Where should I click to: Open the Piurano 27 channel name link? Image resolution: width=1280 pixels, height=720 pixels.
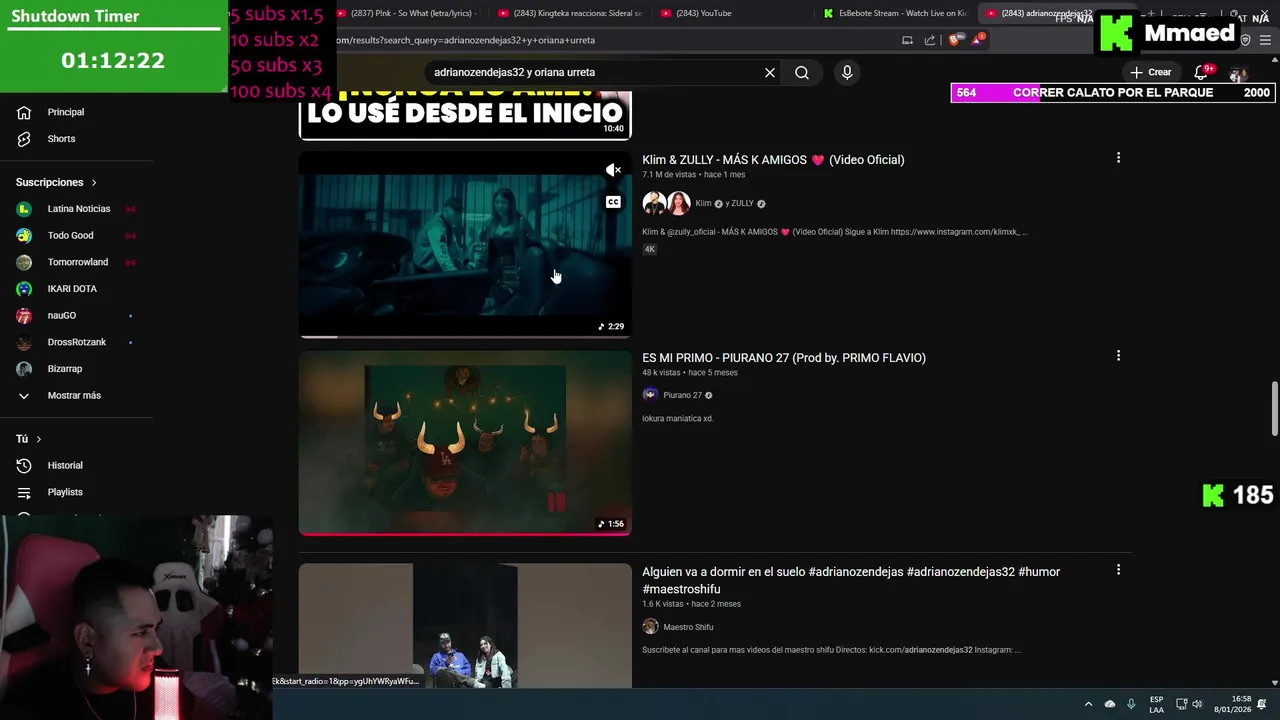click(x=682, y=395)
